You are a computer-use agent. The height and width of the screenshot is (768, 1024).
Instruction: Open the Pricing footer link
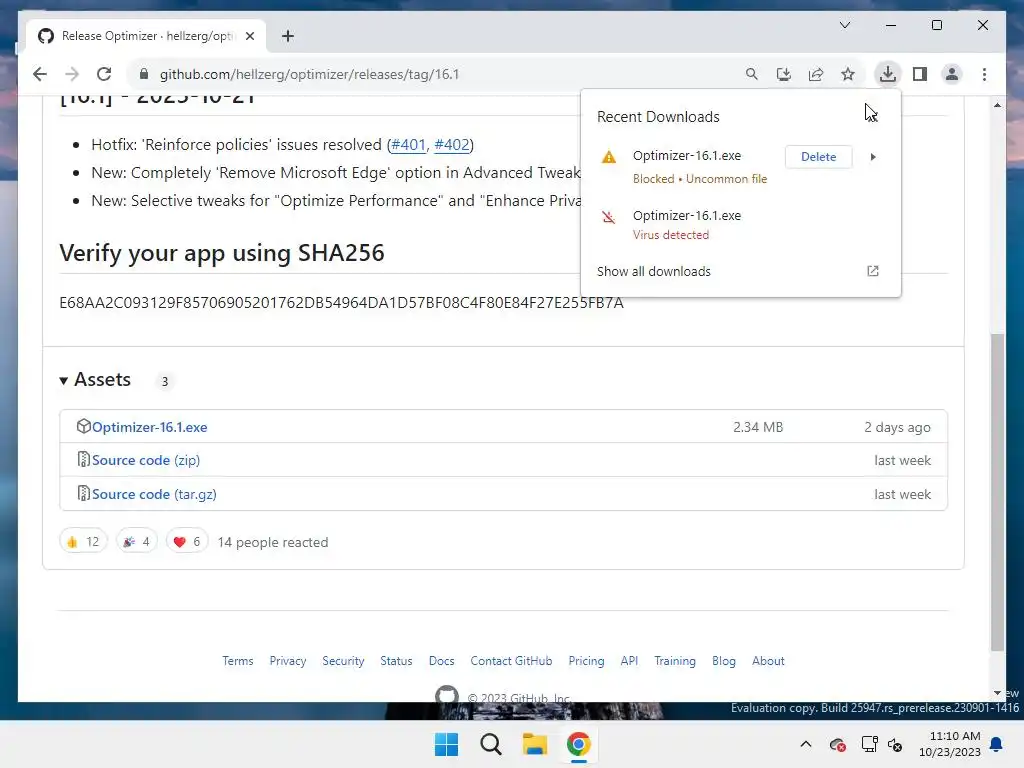[586, 661]
